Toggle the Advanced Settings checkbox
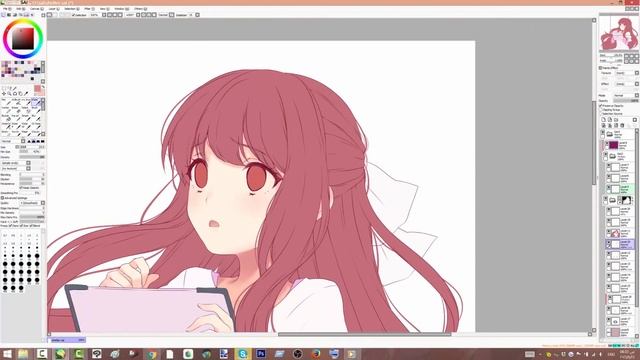The height and width of the screenshot is (360, 640). [x=3, y=198]
